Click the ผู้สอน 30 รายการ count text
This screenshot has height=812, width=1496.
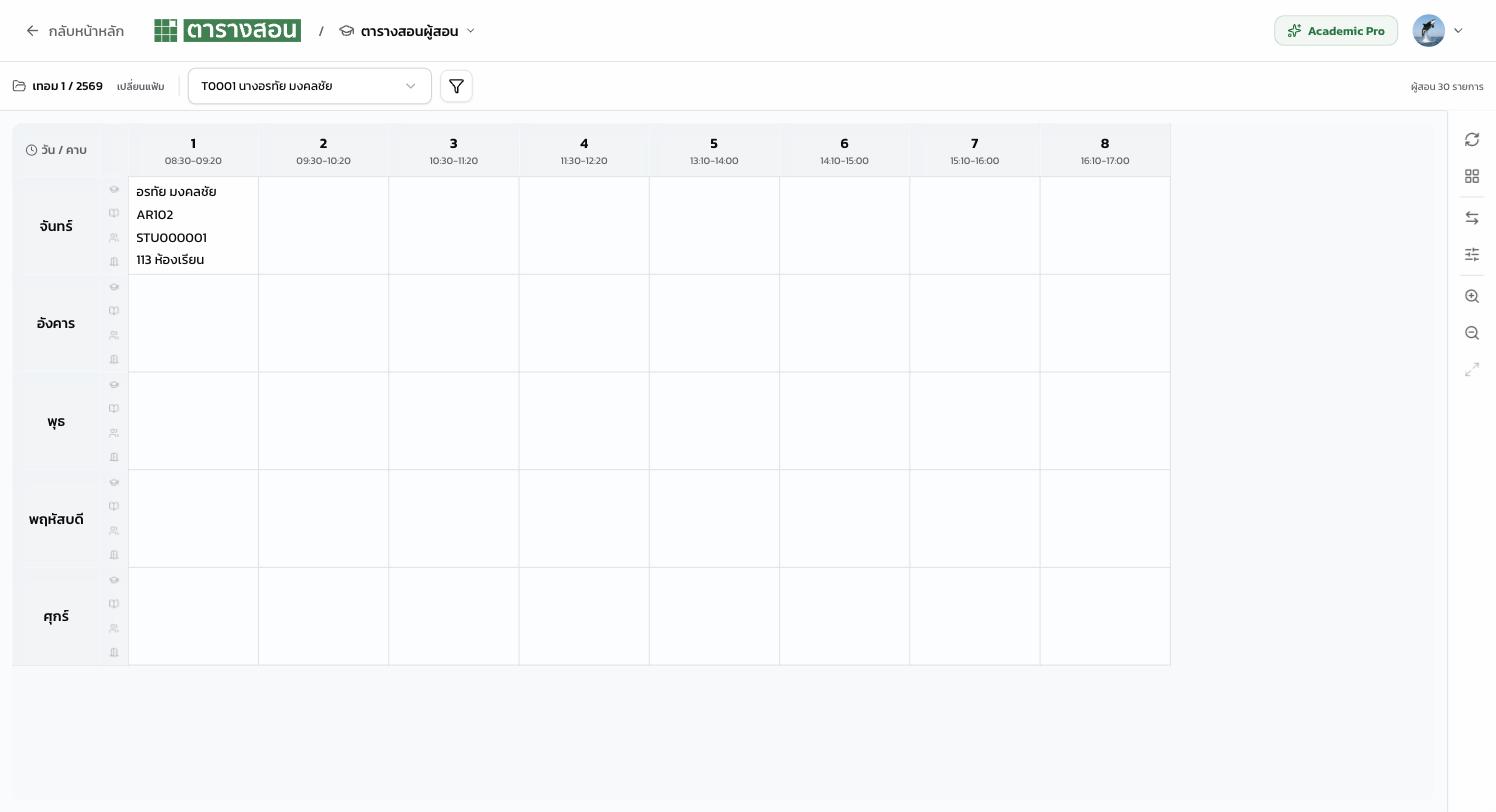pyautogui.click(x=1447, y=87)
